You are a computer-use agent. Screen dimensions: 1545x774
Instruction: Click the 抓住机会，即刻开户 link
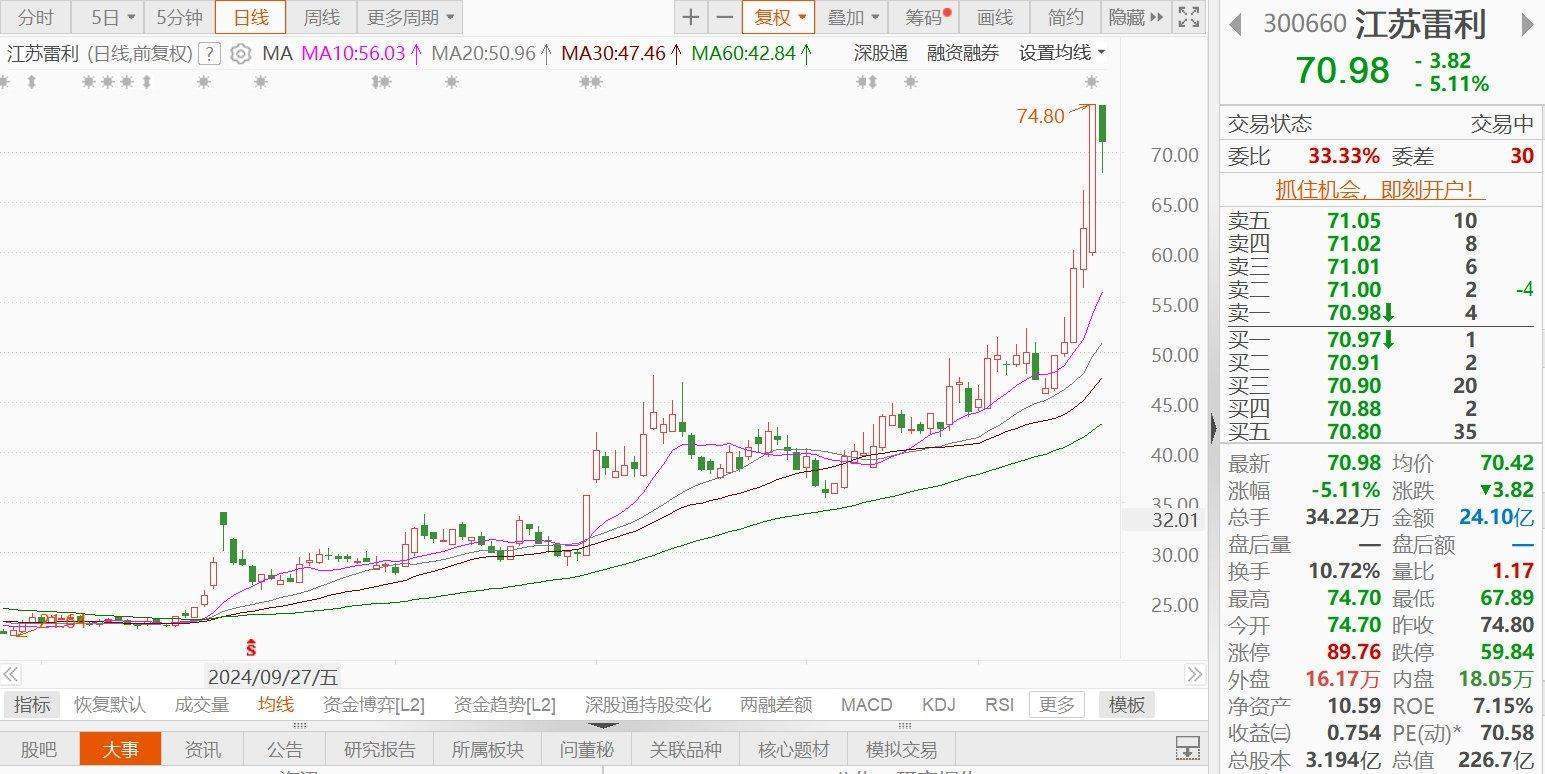tap(1379, 189)
